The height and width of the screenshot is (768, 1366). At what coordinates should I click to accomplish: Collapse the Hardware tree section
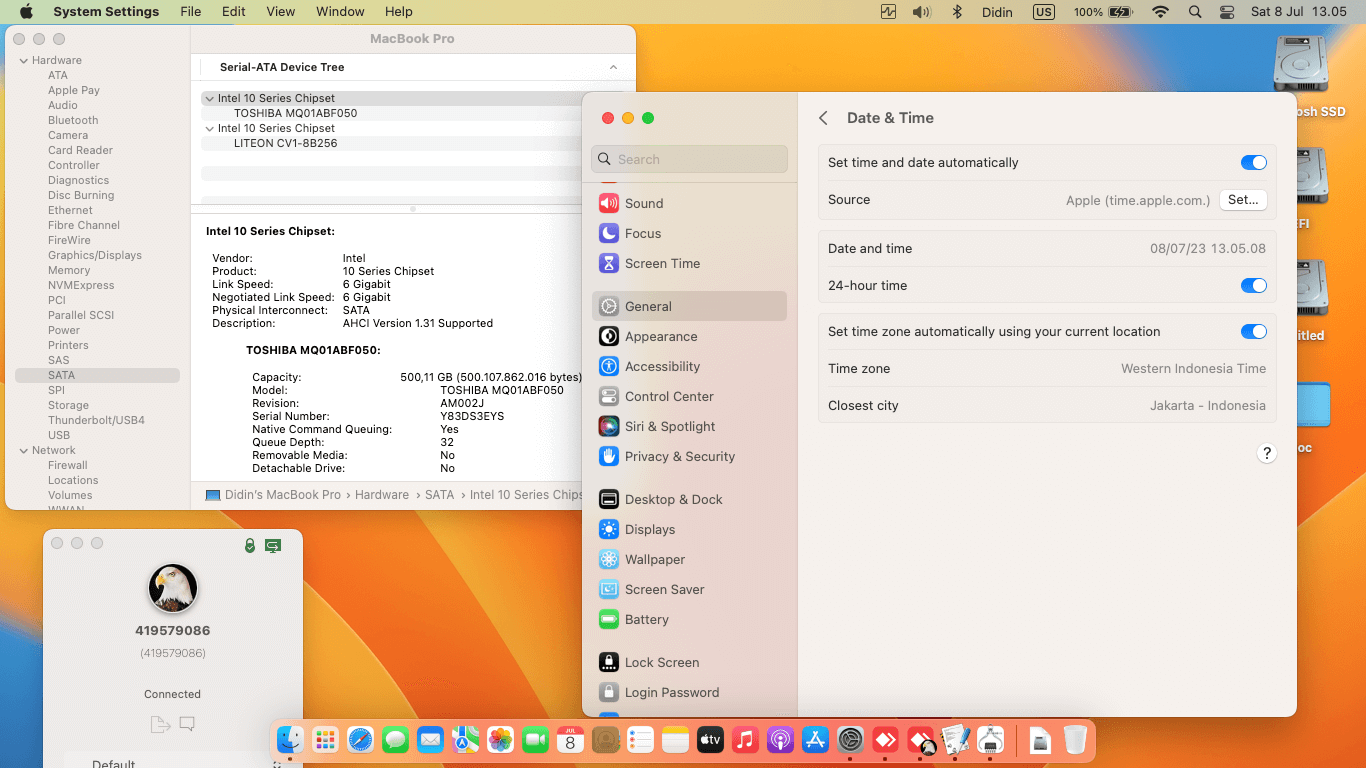tap(24, 60)
